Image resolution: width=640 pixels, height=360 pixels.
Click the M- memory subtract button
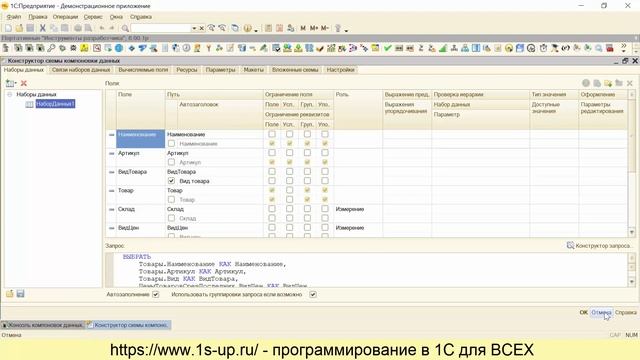click(x=325, y=28)
